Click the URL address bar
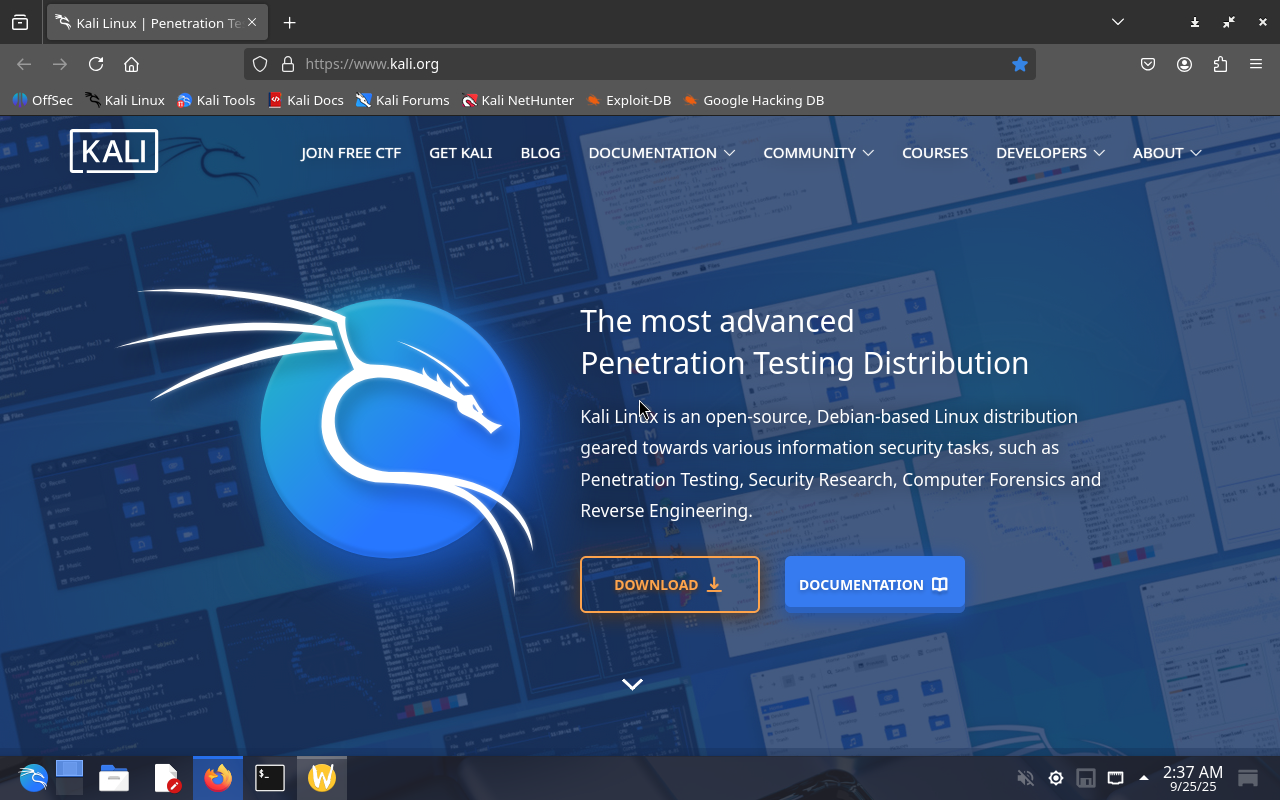 [640, 64]
